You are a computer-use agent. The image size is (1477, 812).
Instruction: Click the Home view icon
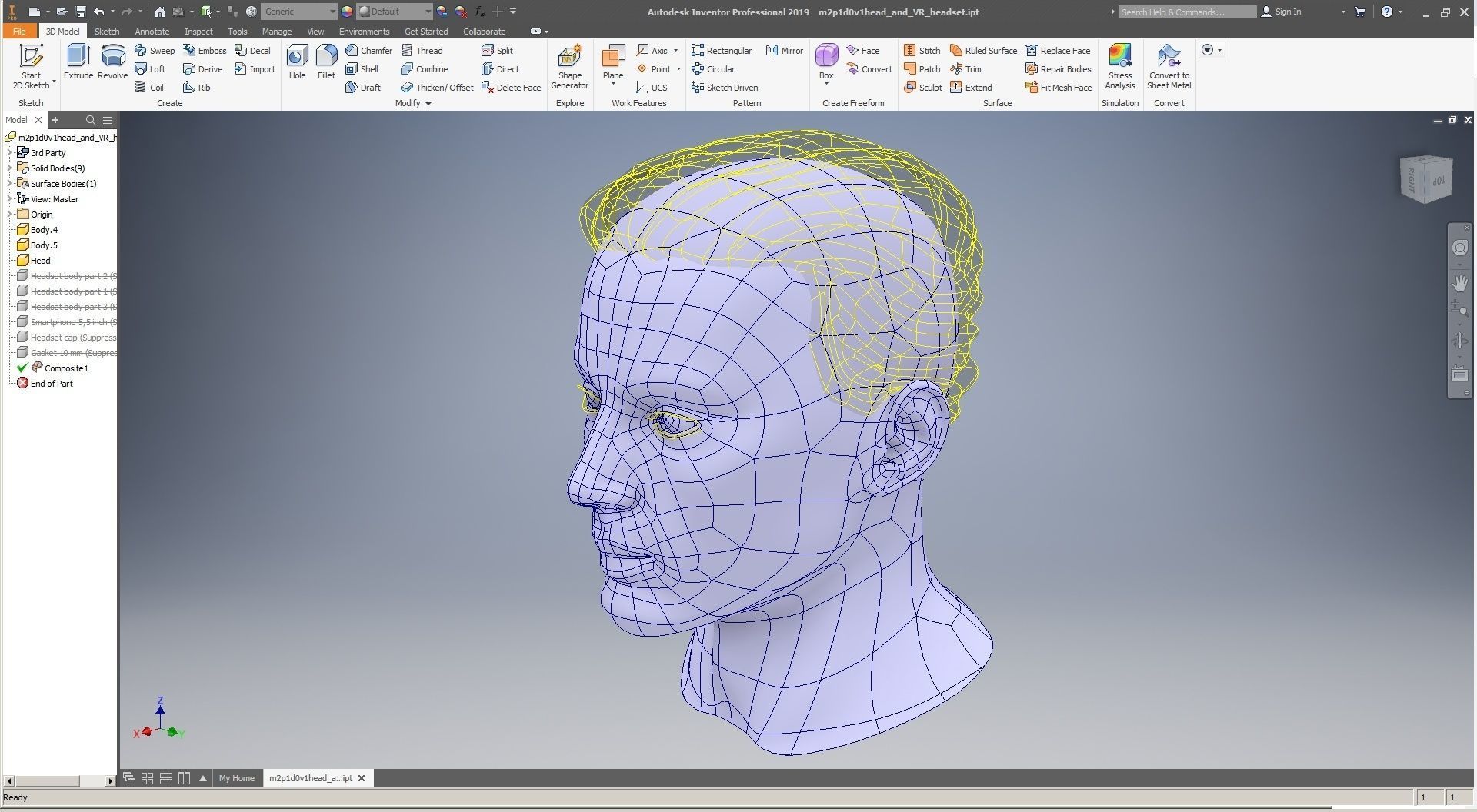tap(159, 12)
